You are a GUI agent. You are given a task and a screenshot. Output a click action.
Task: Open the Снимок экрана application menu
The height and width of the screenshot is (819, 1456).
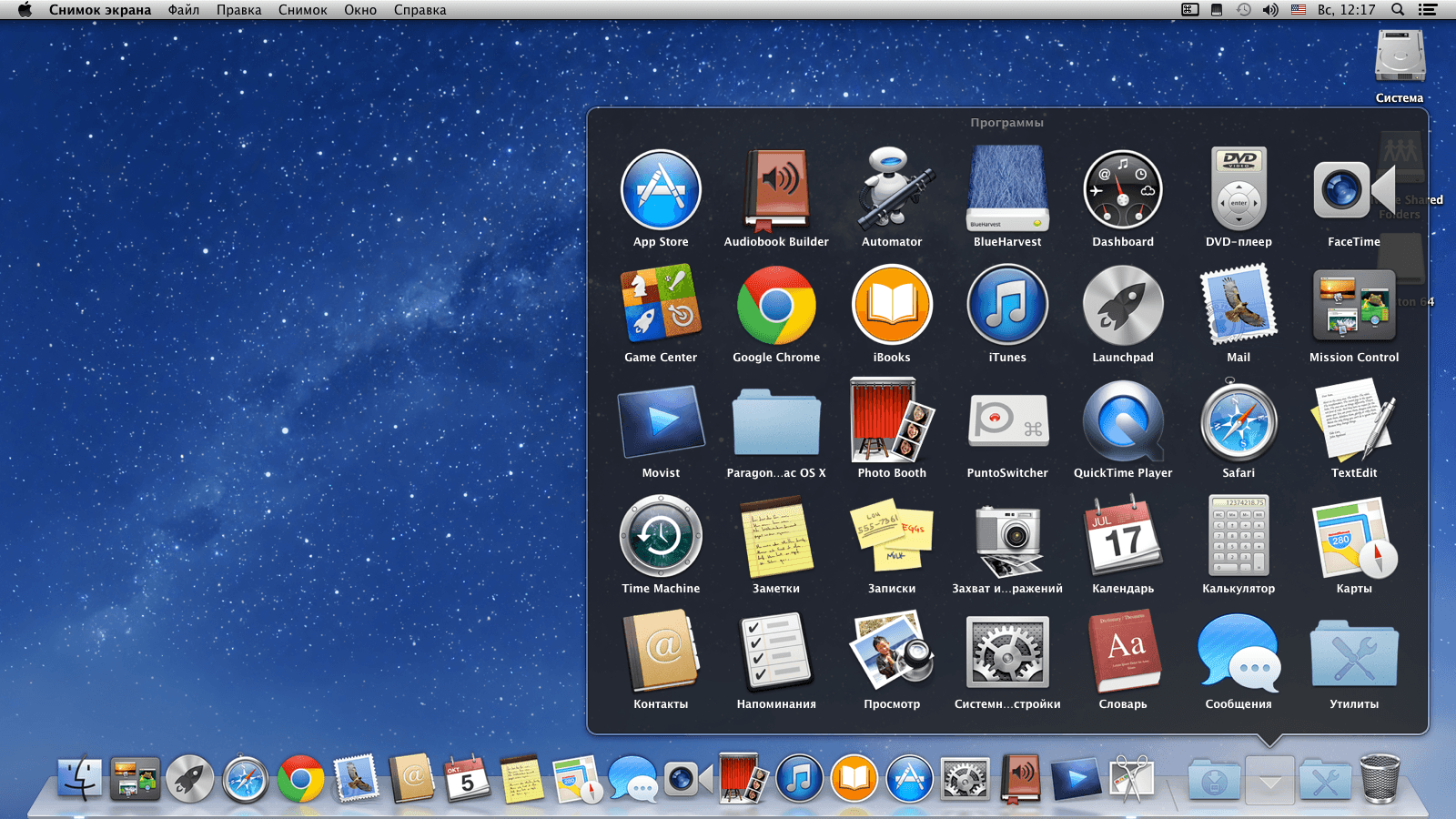(x=100, y=10)
